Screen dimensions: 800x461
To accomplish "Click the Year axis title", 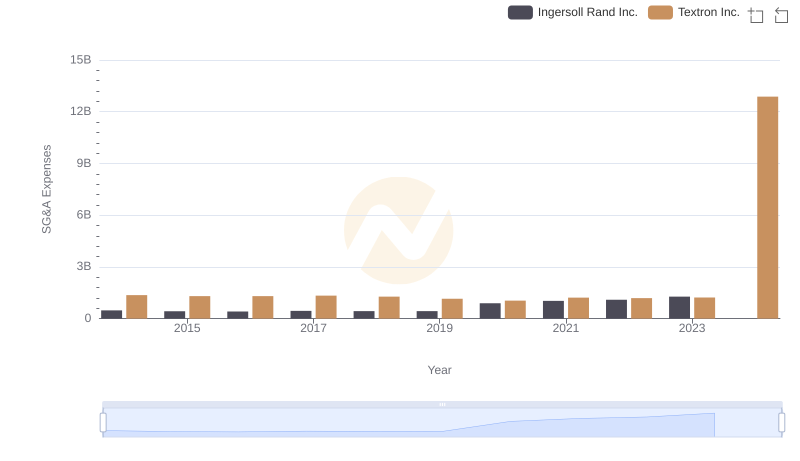I will click(439, 370).
